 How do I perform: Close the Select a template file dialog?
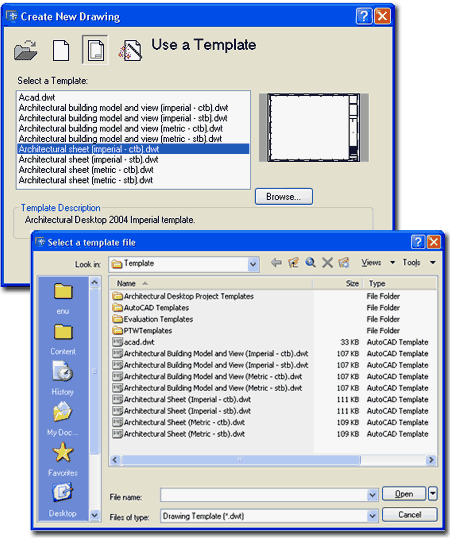tap(434, 242)
